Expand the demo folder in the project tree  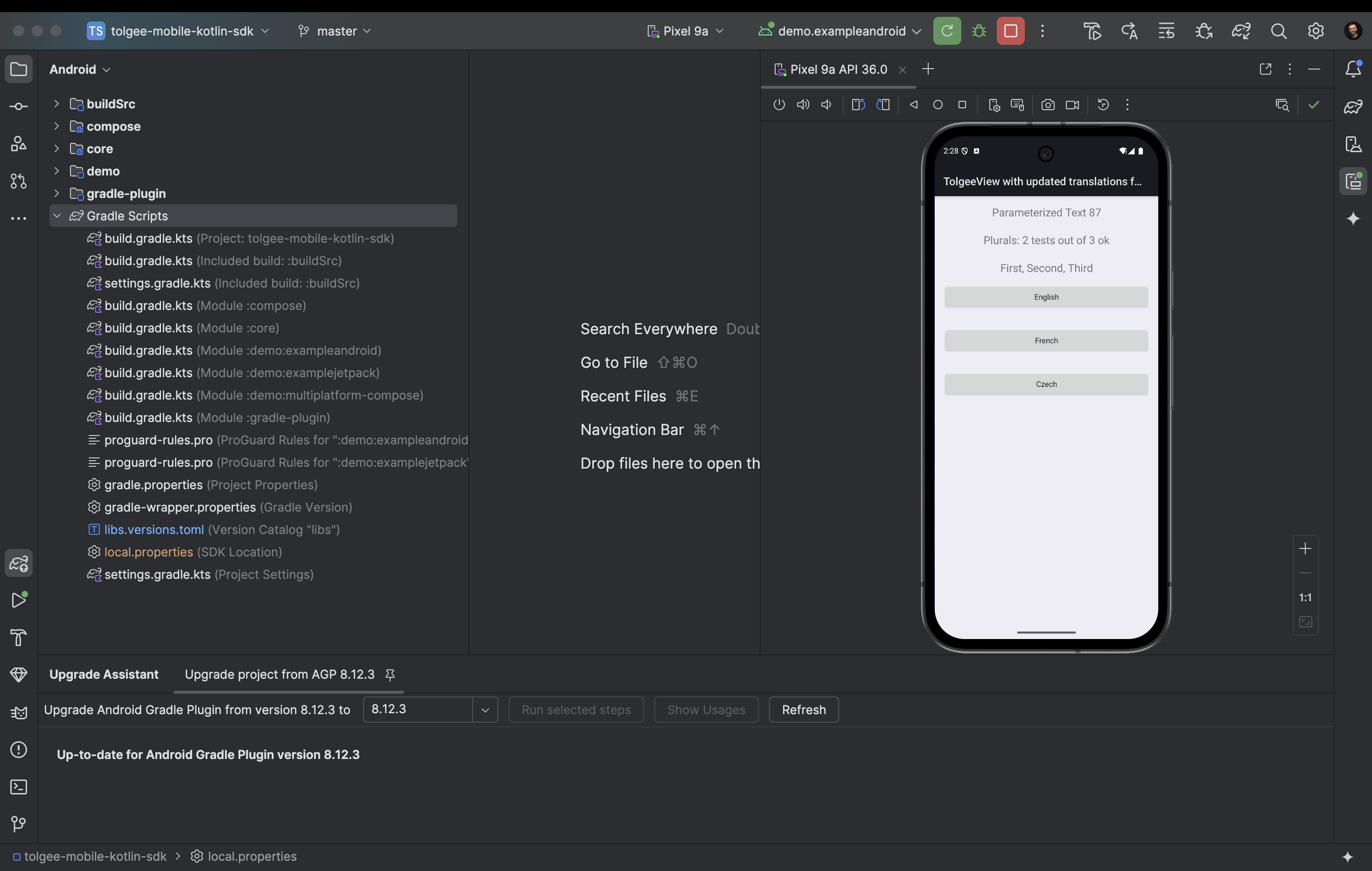56,171
